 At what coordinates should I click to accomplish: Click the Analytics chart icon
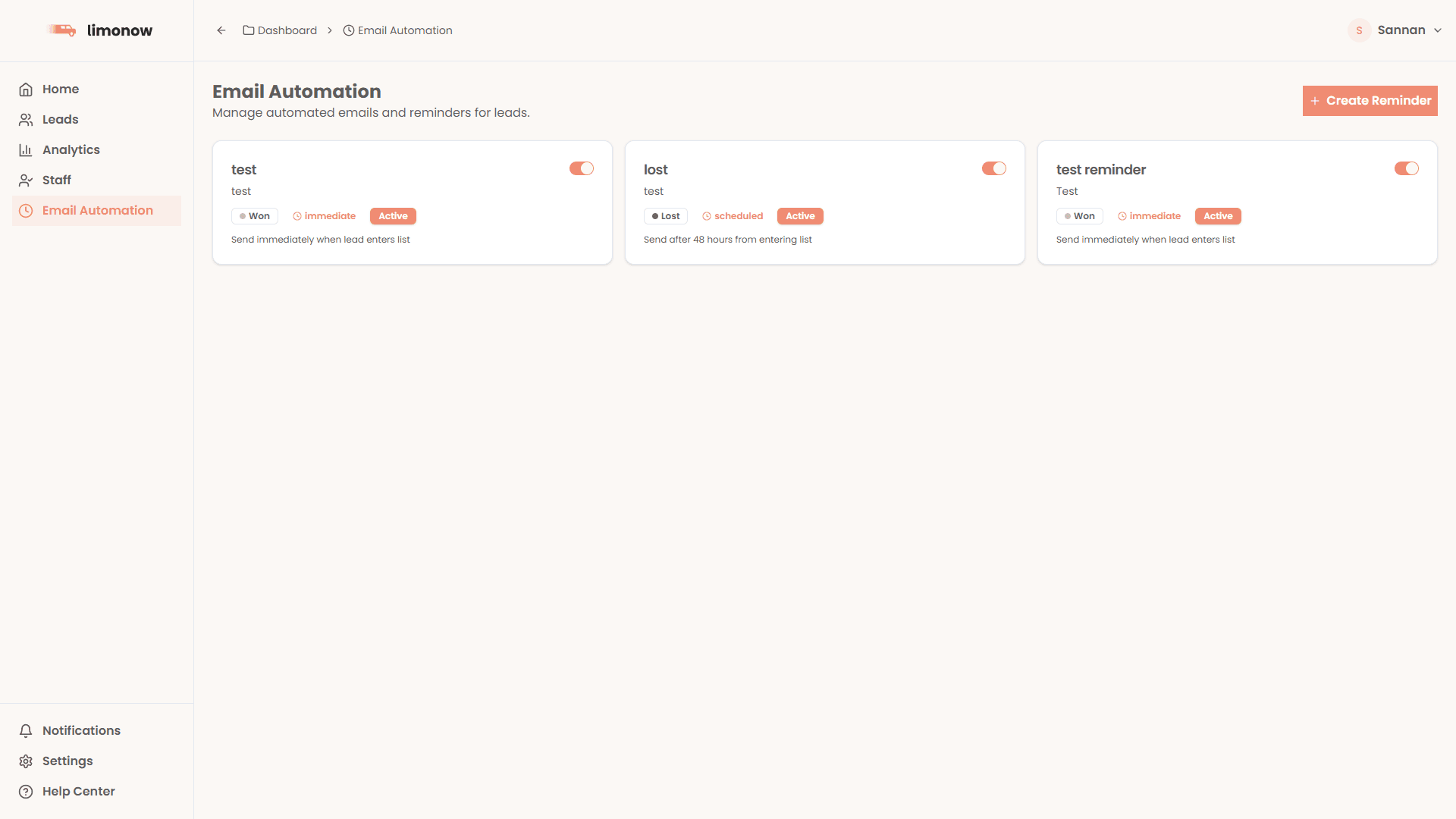(26, 149)
